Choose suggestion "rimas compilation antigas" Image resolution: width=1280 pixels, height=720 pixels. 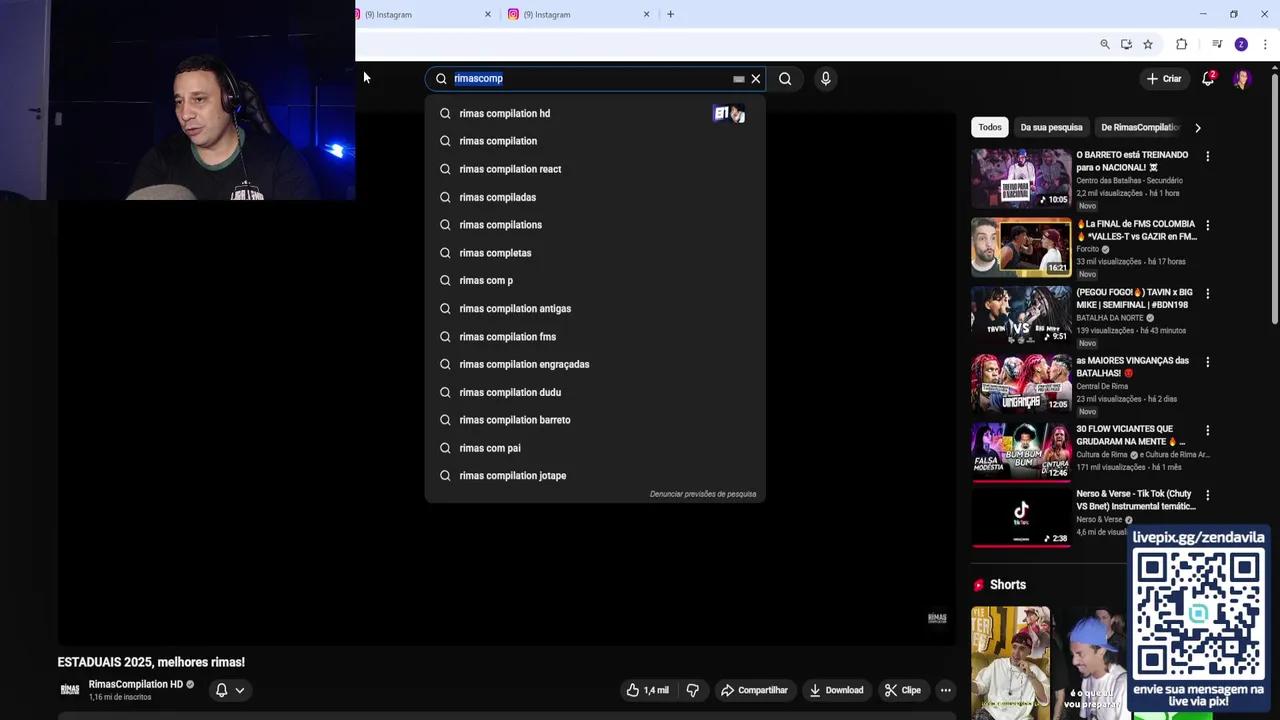tap(595, 308)
